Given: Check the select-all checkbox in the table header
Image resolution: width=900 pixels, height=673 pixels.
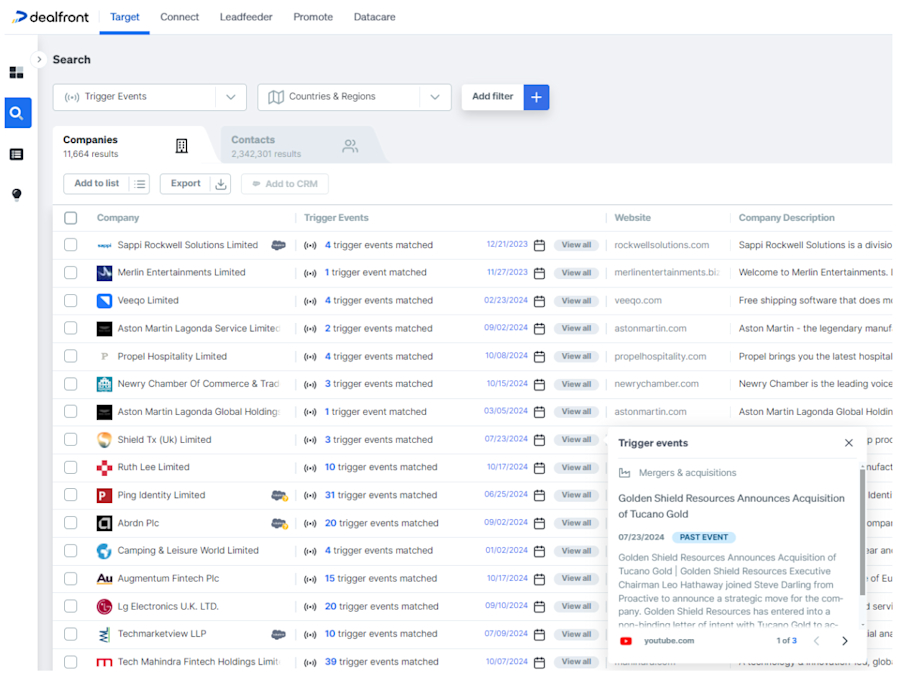Looking at the screenshot, I should (x=69, y=217).
